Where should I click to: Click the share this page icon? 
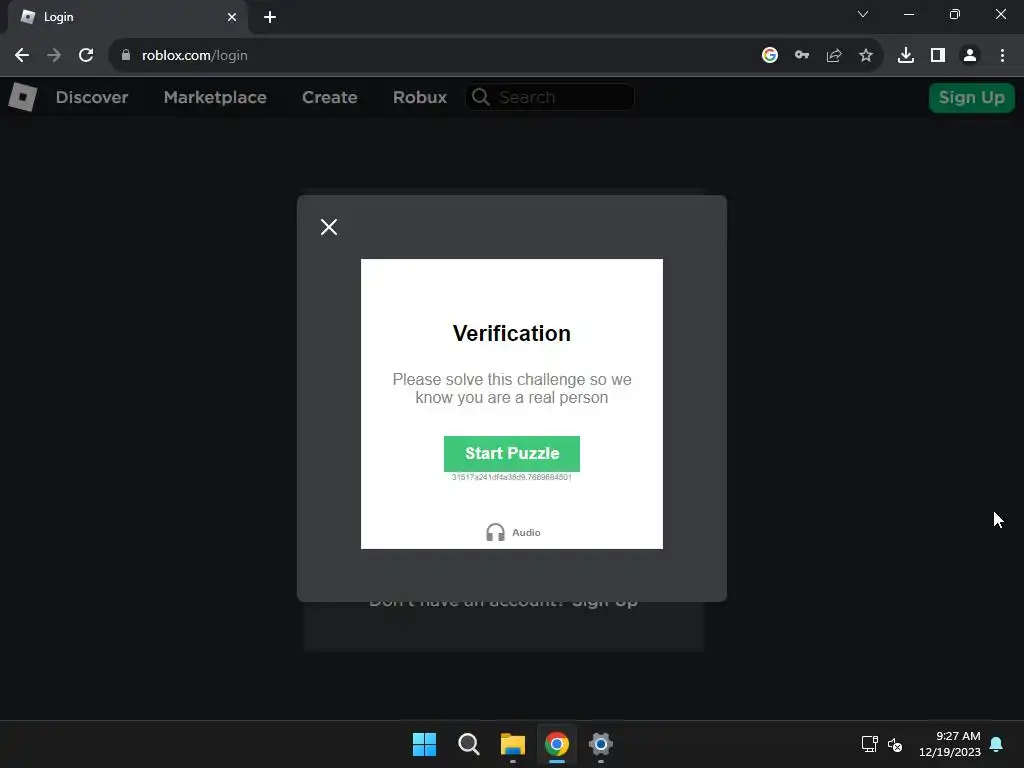coord(834,56)
